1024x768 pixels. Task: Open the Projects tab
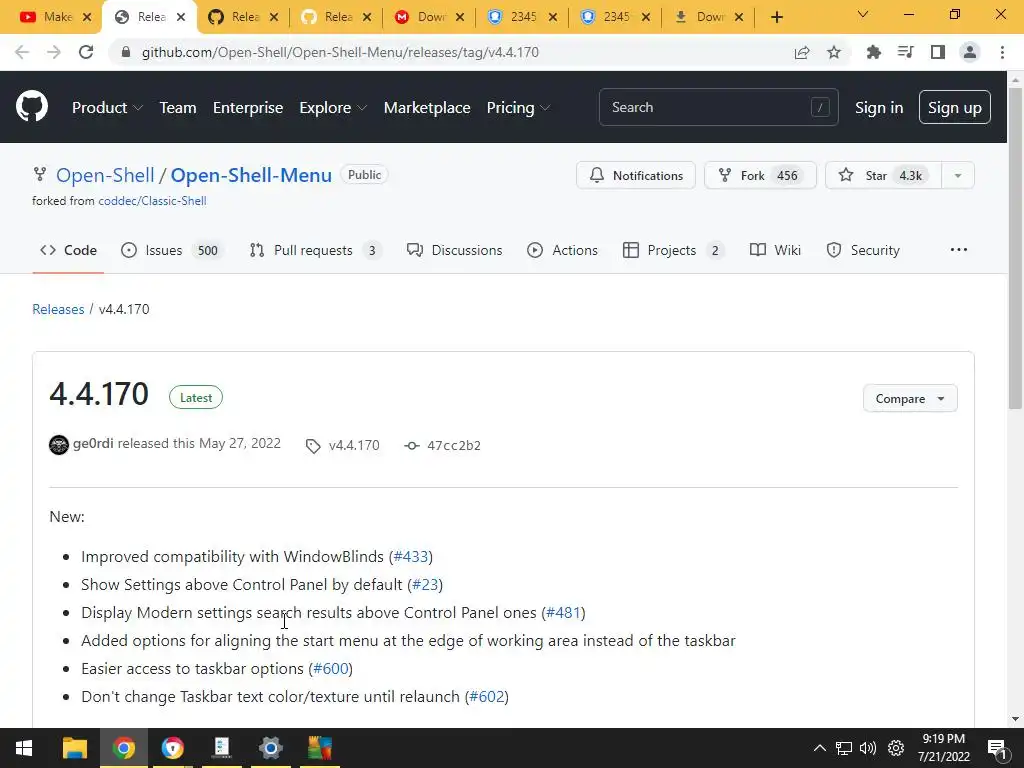pos(673,250)
